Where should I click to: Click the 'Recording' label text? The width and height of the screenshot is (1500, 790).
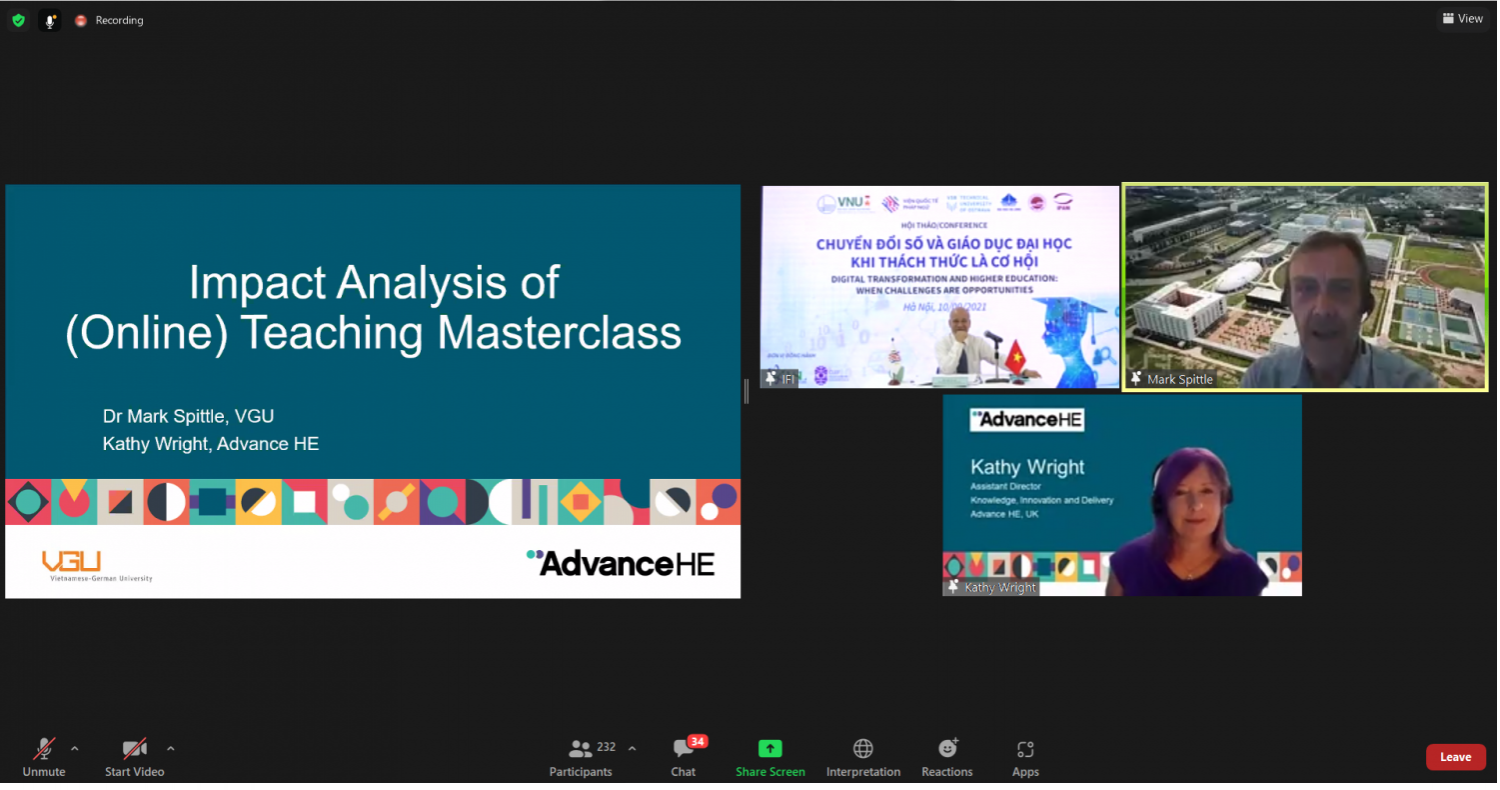click(119, 20)
